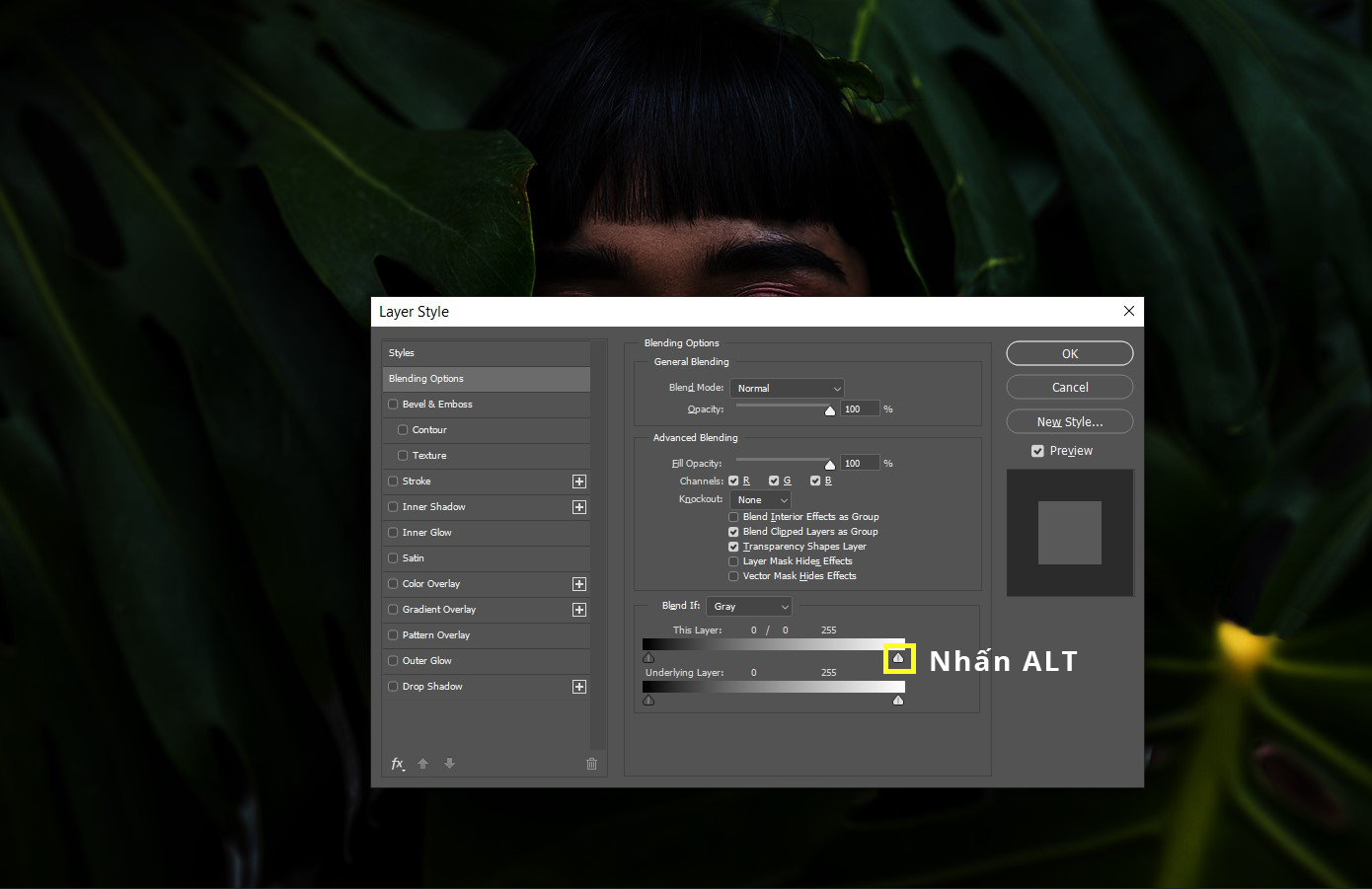Click Underlying Layer white point slider
Viewport: 1372px width, 889px height.
tap(898, 701)
